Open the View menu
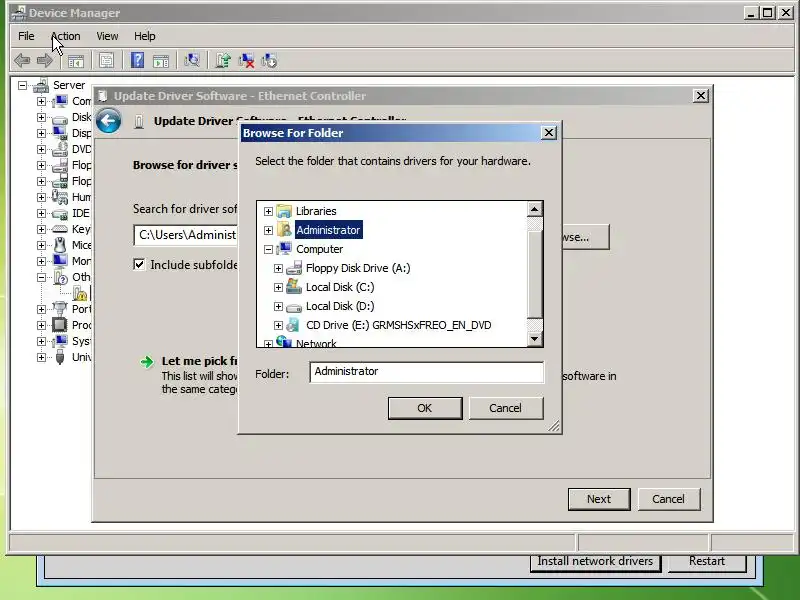The height and width of the screenshot is (600, 800). pyautogui.click(x=107, y=36)
